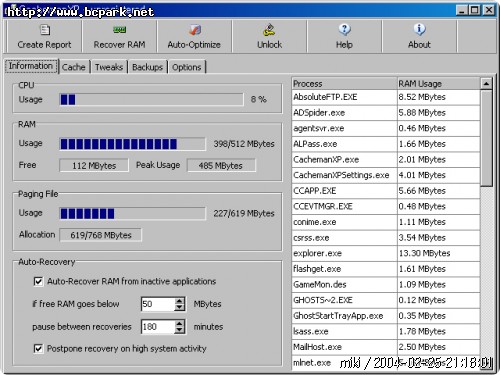Decrease the free RAM threshold with down arrow
The height and width of the screenshot is (375, 500).
pyautogui.click(x=180, y=308)
